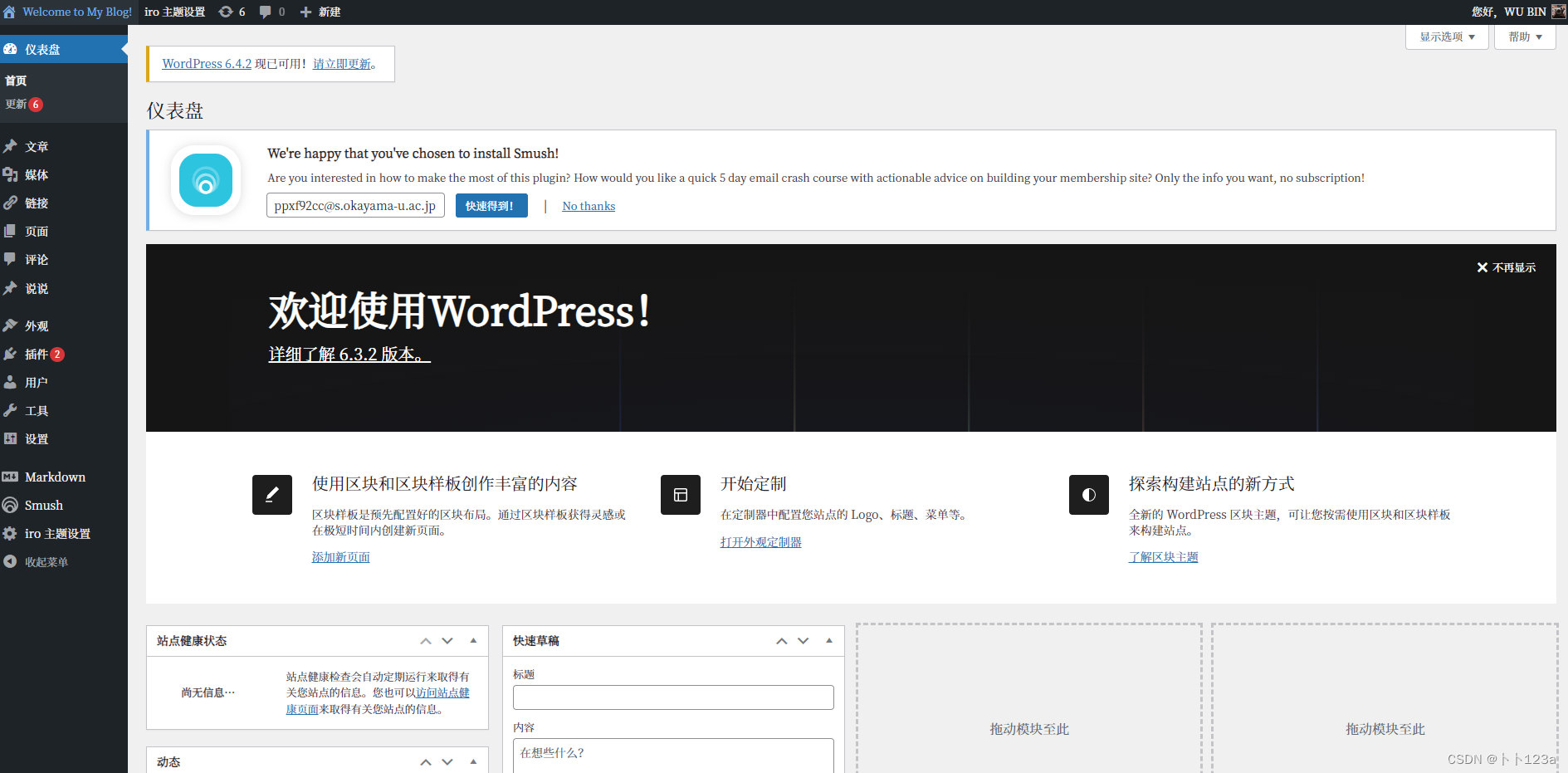This screenshot has height=773, width=1568.
Task: Toggle collapse of 站点健康状态 panel
Action: click(x=473, y=641)
